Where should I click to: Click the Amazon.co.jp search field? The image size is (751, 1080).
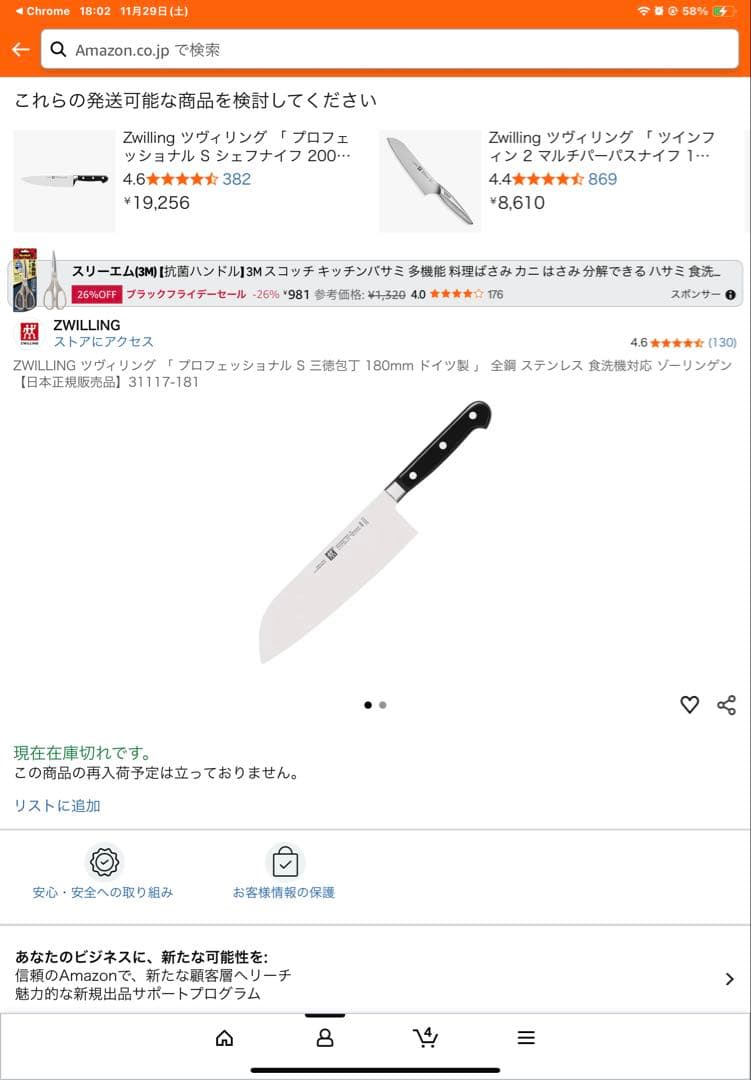[x=389, y=50]
